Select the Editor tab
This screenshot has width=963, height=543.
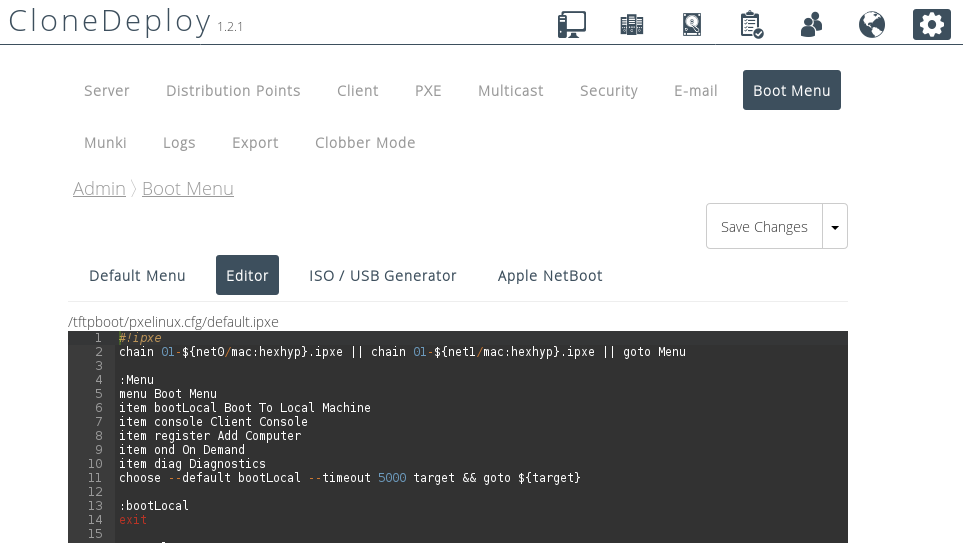coord(247,276)
